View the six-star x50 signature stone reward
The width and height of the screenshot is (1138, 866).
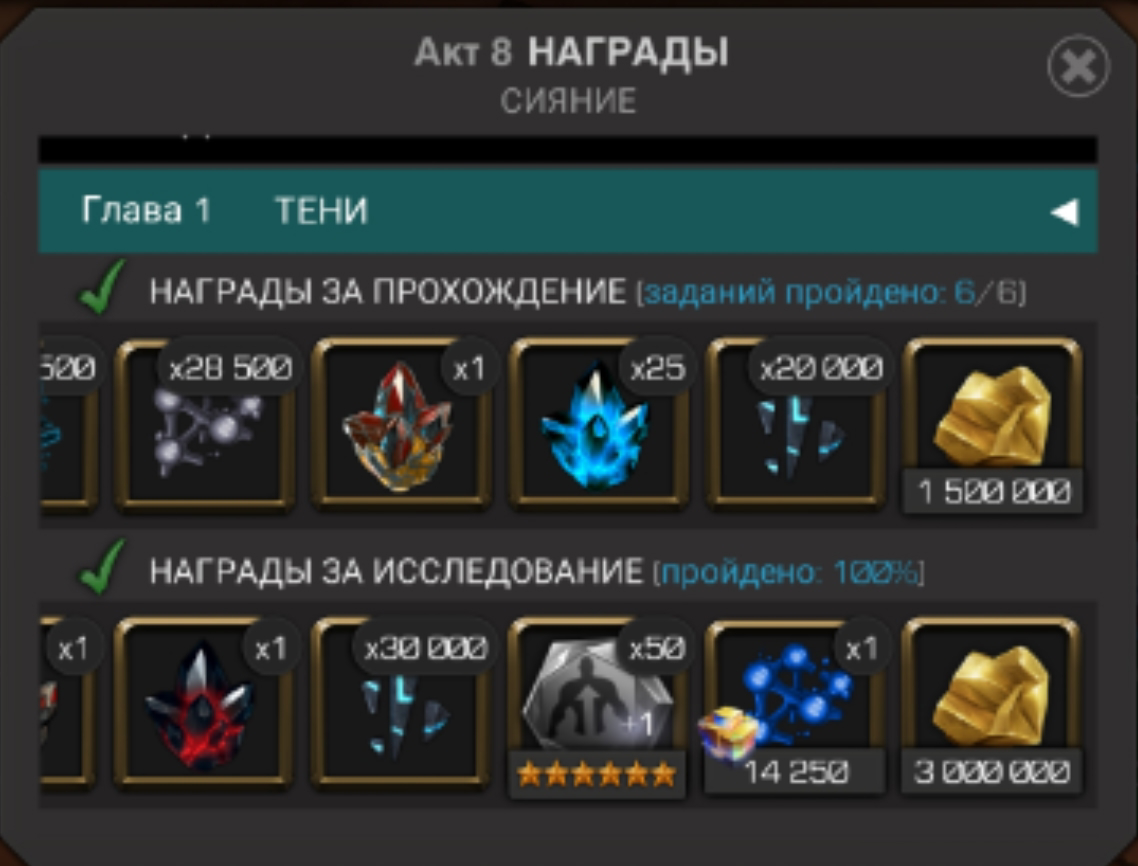click(597, 708)
